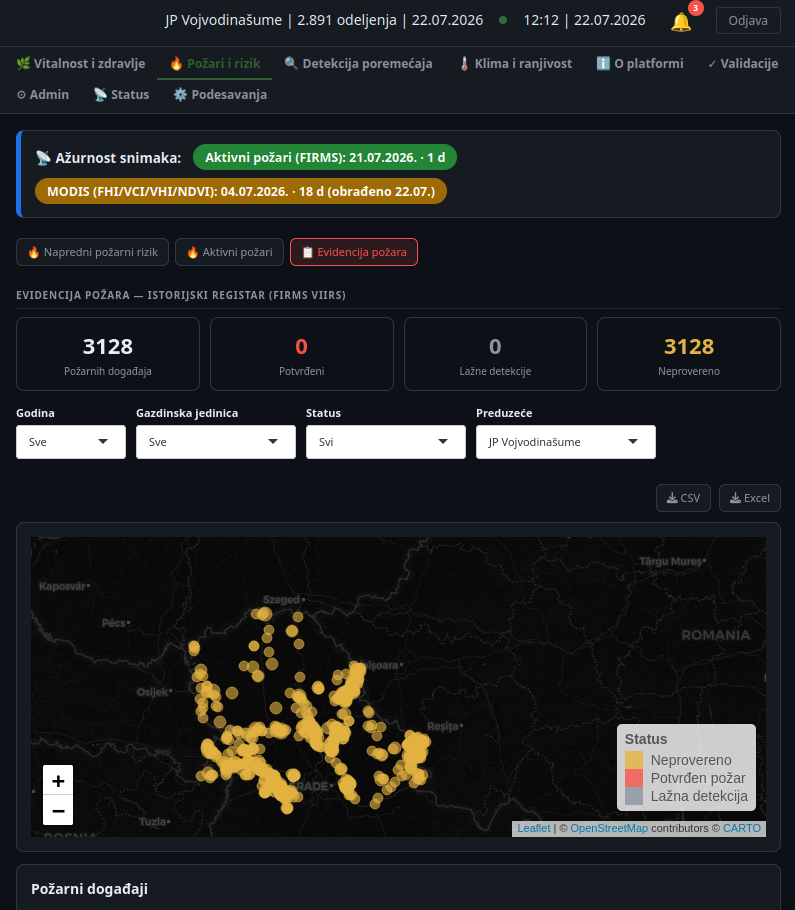Expand the Gazdinska jedinica dropdown
This screenshot has height=910, width=795.
tap(216, 442)
